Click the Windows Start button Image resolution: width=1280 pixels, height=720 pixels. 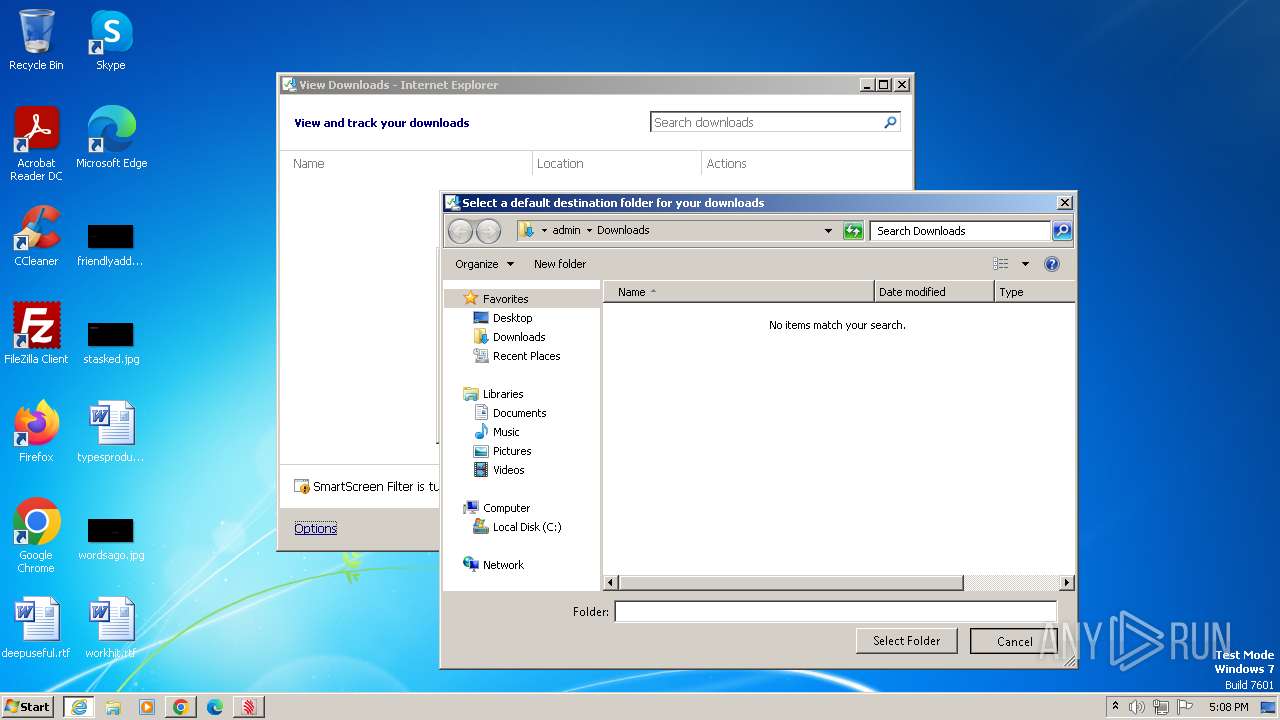pyautogui.click(x=28, y=707)
